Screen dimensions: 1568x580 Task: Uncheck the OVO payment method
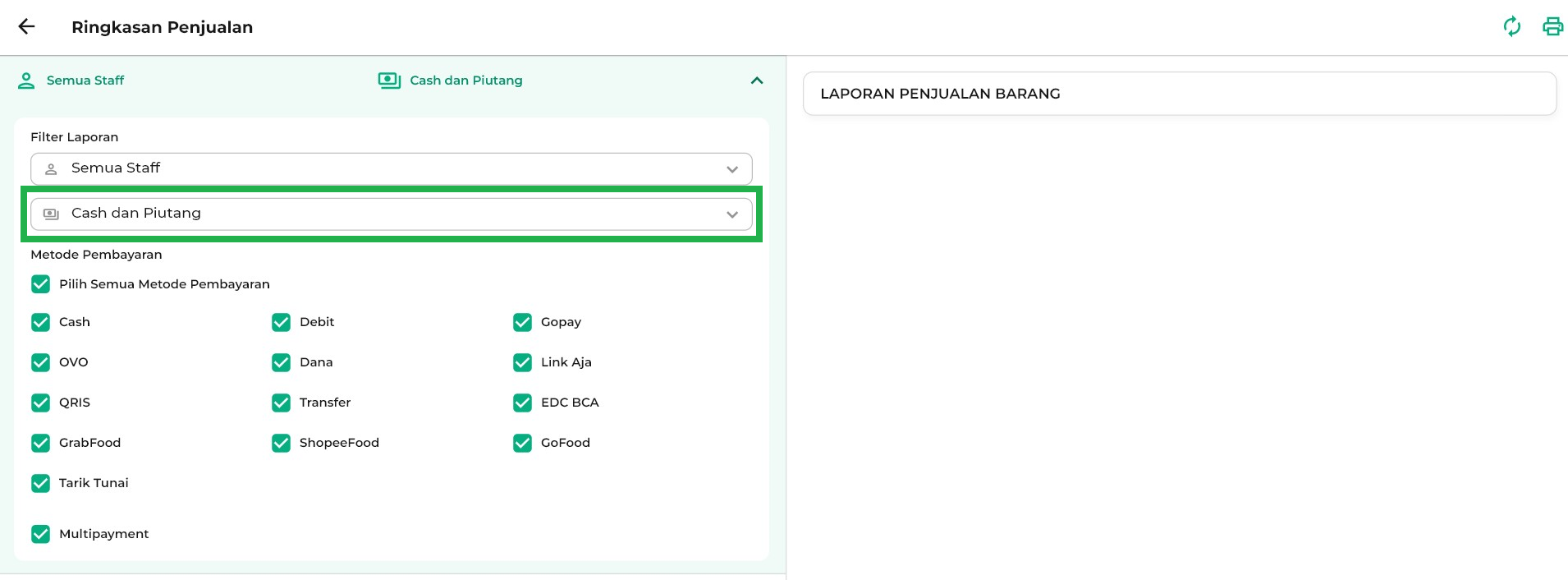tap(40, 362)
